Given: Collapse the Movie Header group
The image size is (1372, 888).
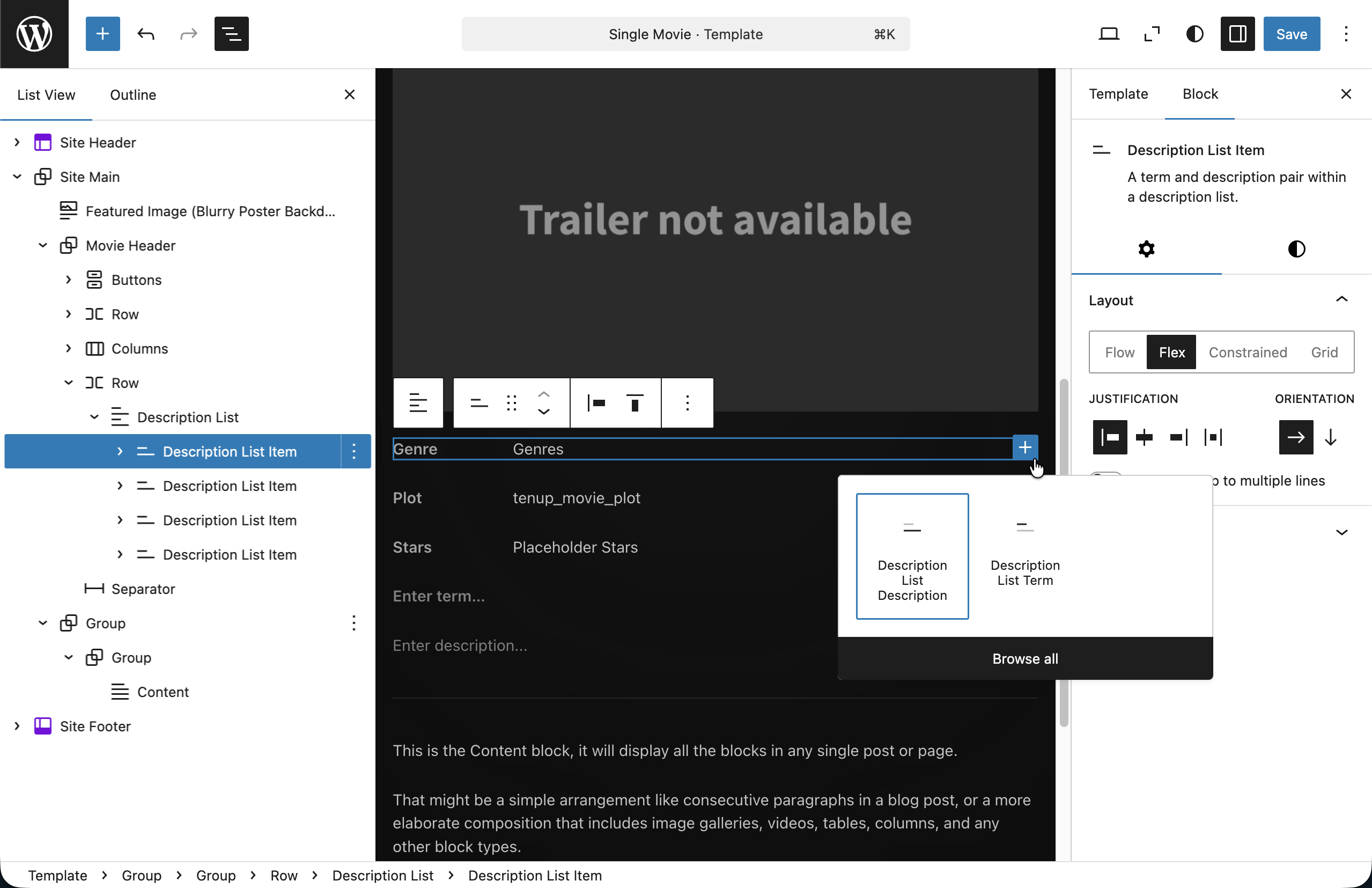Looking at the screenshot, I should tap(43, 246).
